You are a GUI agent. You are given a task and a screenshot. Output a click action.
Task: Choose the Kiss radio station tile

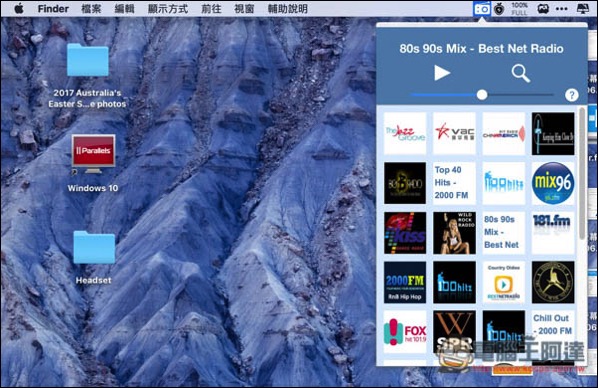405,233
